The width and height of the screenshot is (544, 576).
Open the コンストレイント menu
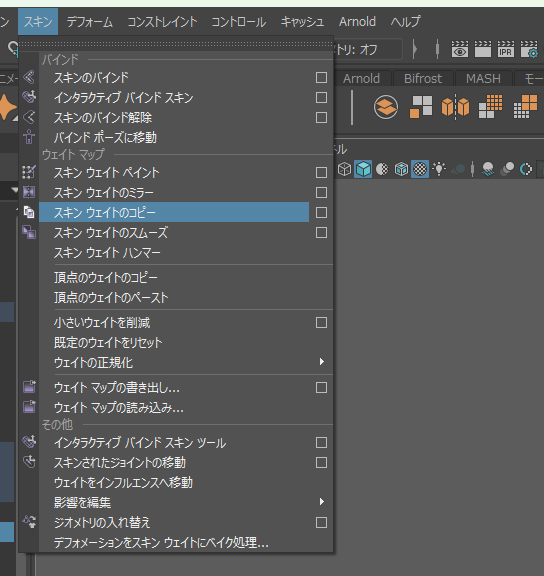162,22
